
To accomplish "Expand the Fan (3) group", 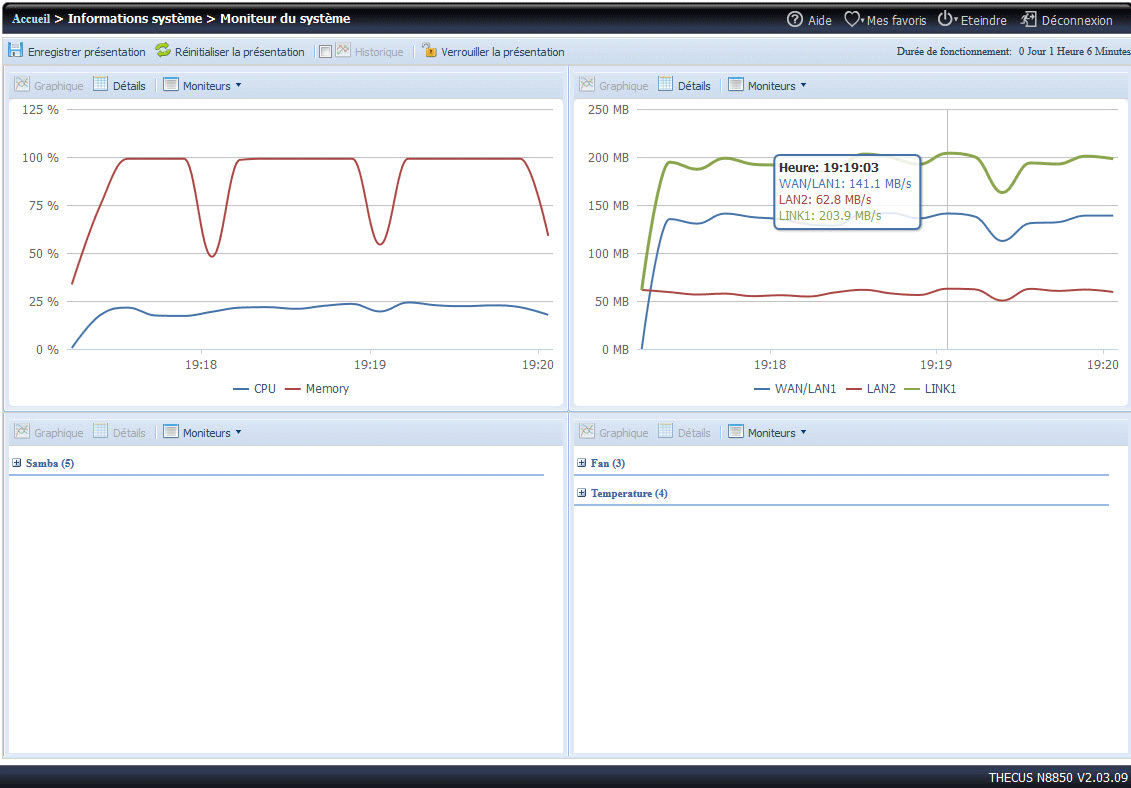I will pos(582,463).
